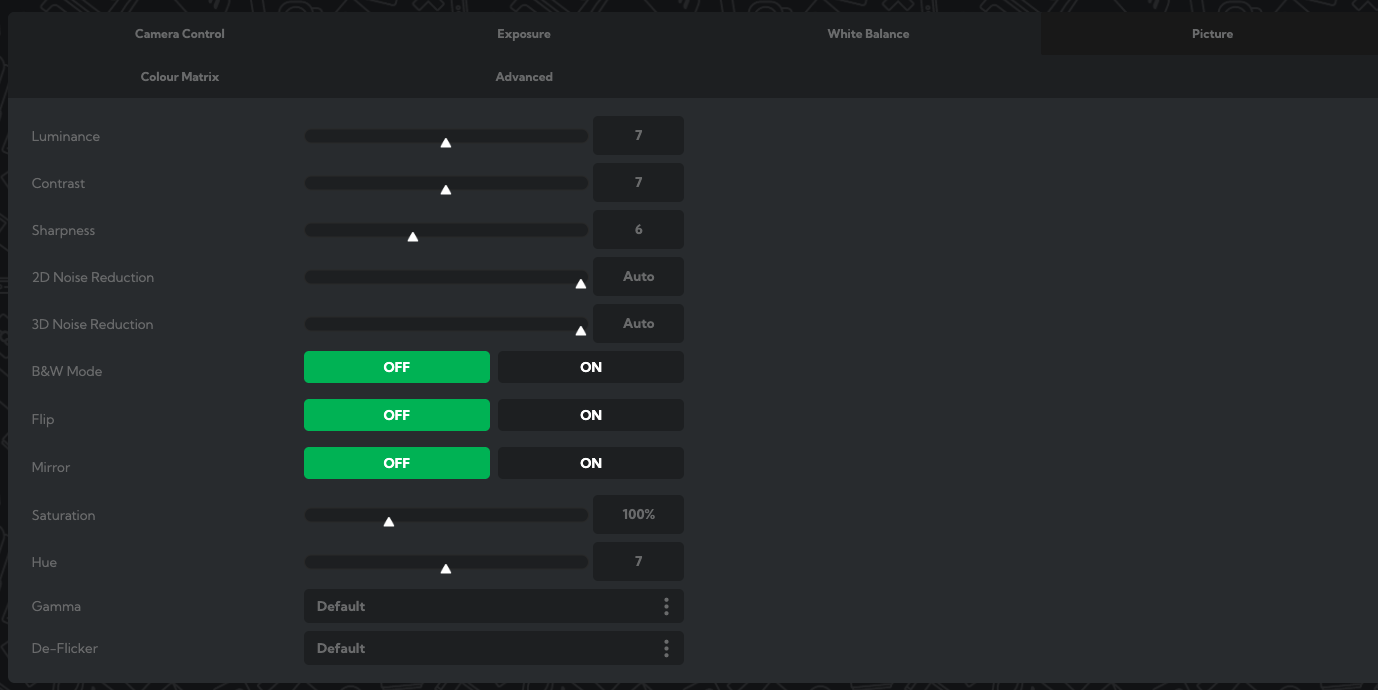Viewport: 1378px width, 690px height.
Task: Click the 2D Noise Reduction slider handle
Action: pyautogui.click(x=581, y=284)
